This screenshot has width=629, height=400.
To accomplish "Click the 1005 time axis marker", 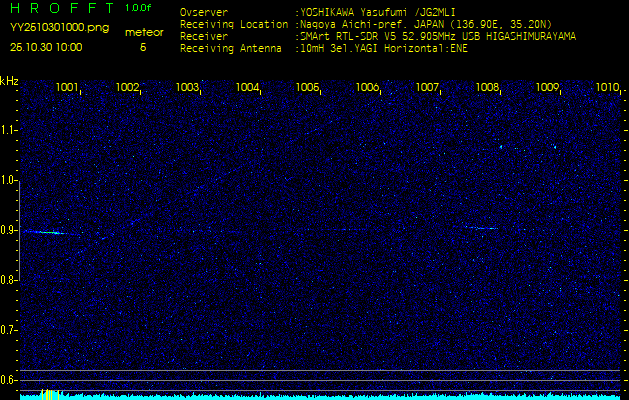I will (307, 87).
